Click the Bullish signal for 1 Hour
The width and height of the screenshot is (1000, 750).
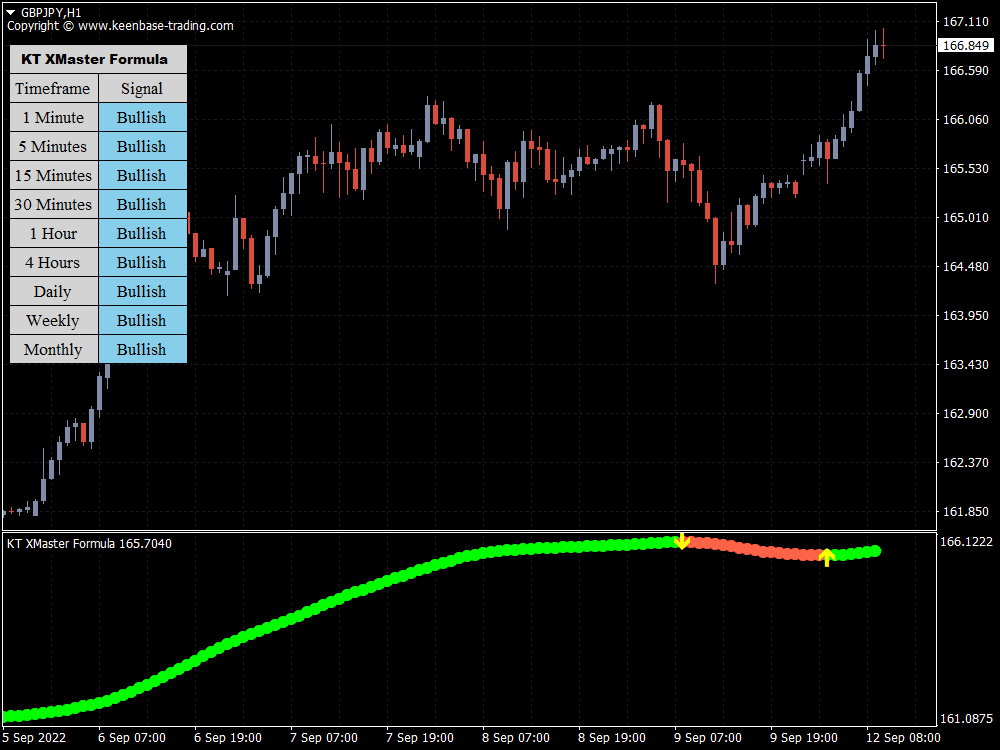point(143,233)
